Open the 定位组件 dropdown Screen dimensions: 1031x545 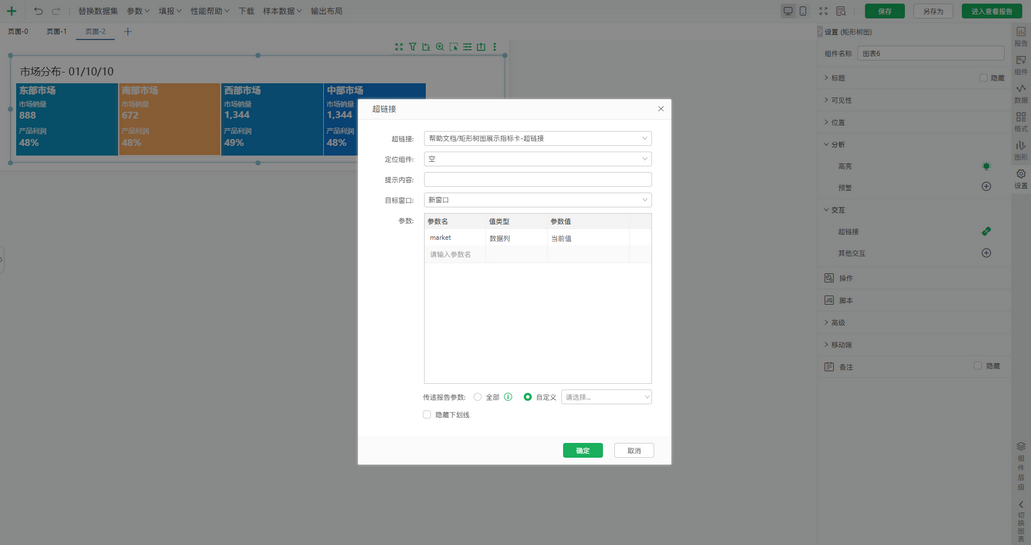pos(537,159)
